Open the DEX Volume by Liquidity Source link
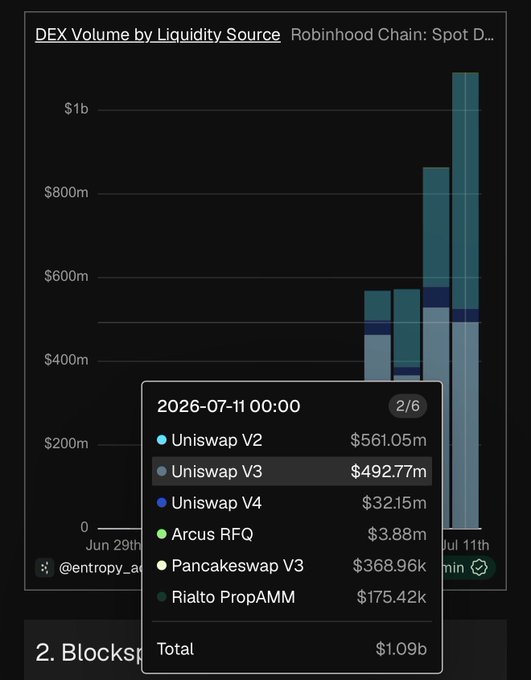Viewport: 531px width, 680px height. tap(157, 35)
